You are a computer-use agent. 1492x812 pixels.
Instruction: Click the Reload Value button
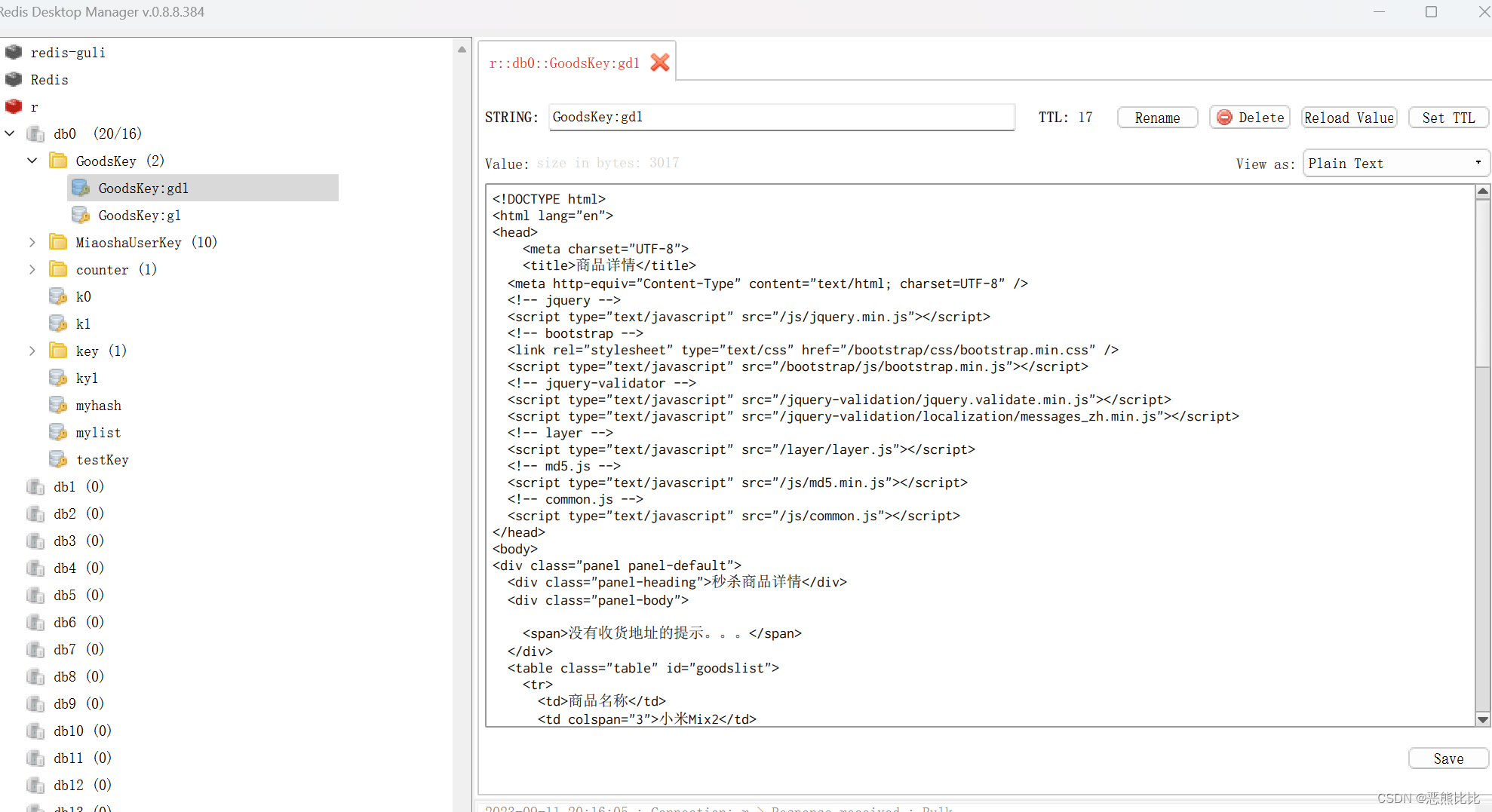tap(1349, 118)
